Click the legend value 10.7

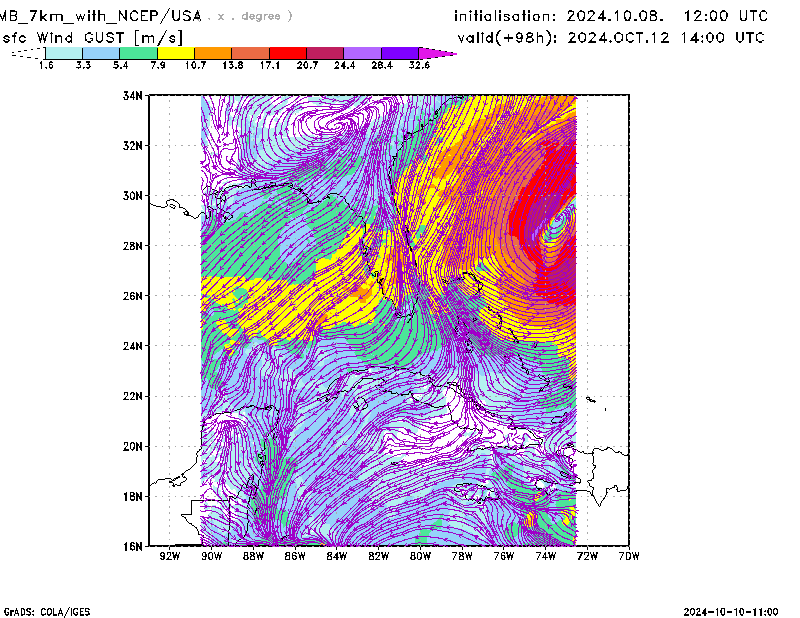pyautogui.click(x=195, y=65)
